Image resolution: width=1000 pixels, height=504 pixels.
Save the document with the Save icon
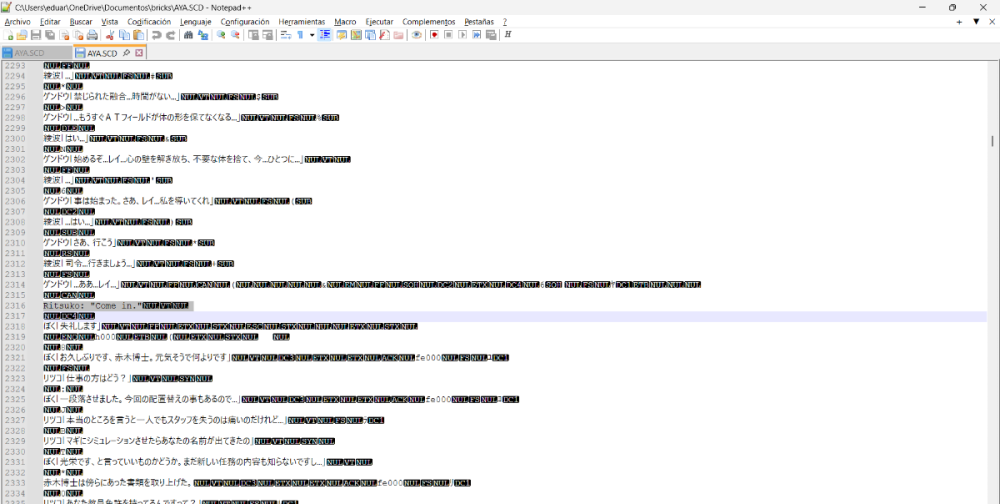click(x=36, y=34)
